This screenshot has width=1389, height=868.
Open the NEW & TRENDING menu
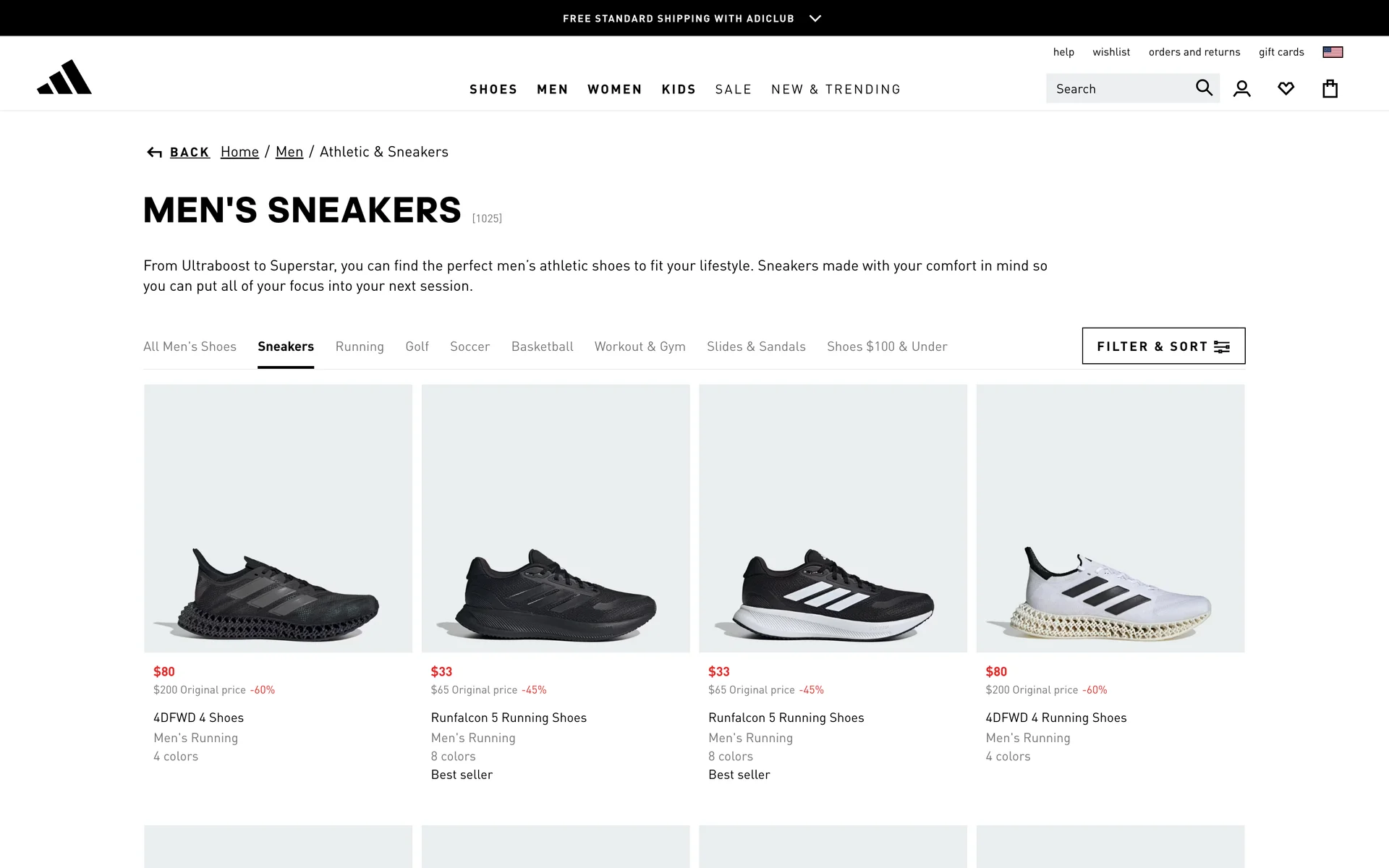[836, 89]
